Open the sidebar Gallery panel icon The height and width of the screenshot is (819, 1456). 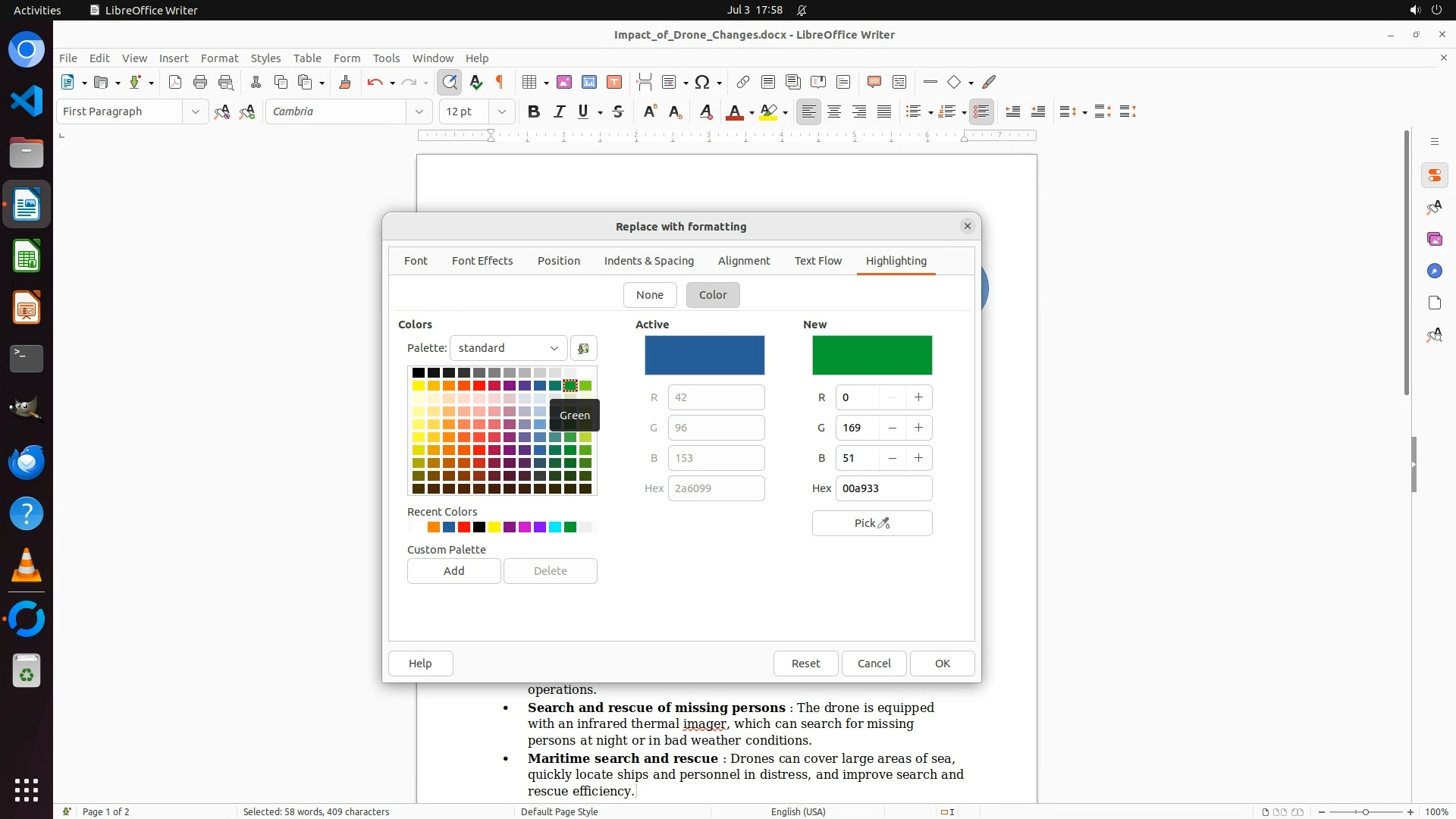(x=1434, y=239)
